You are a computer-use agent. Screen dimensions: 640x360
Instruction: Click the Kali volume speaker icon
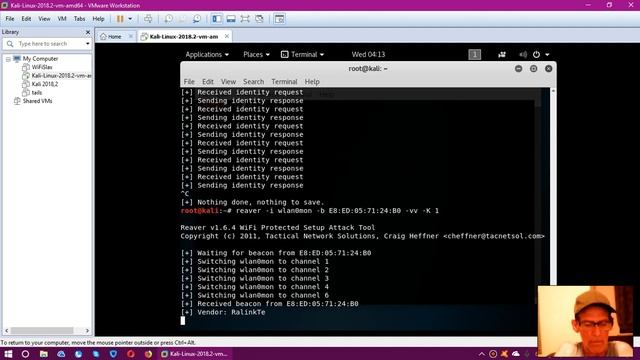[523, 54]
